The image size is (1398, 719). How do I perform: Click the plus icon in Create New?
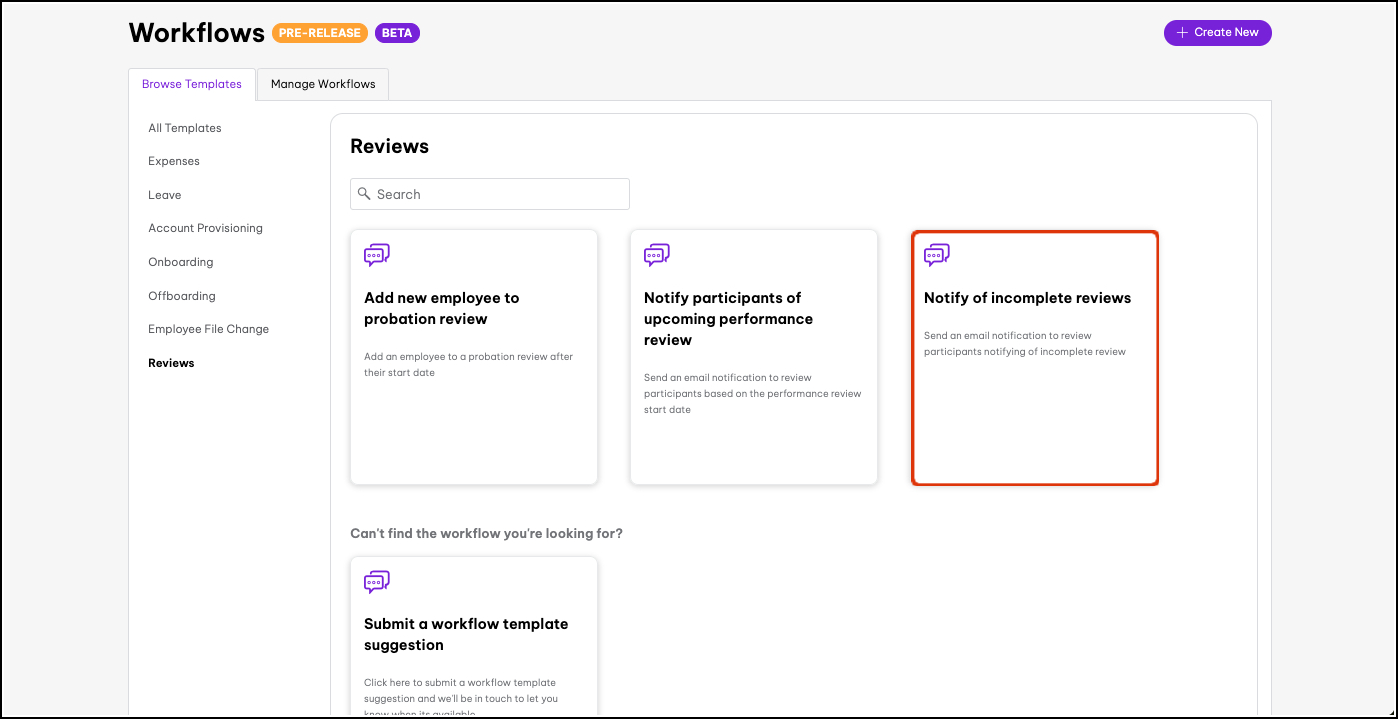coord(1183,32)
